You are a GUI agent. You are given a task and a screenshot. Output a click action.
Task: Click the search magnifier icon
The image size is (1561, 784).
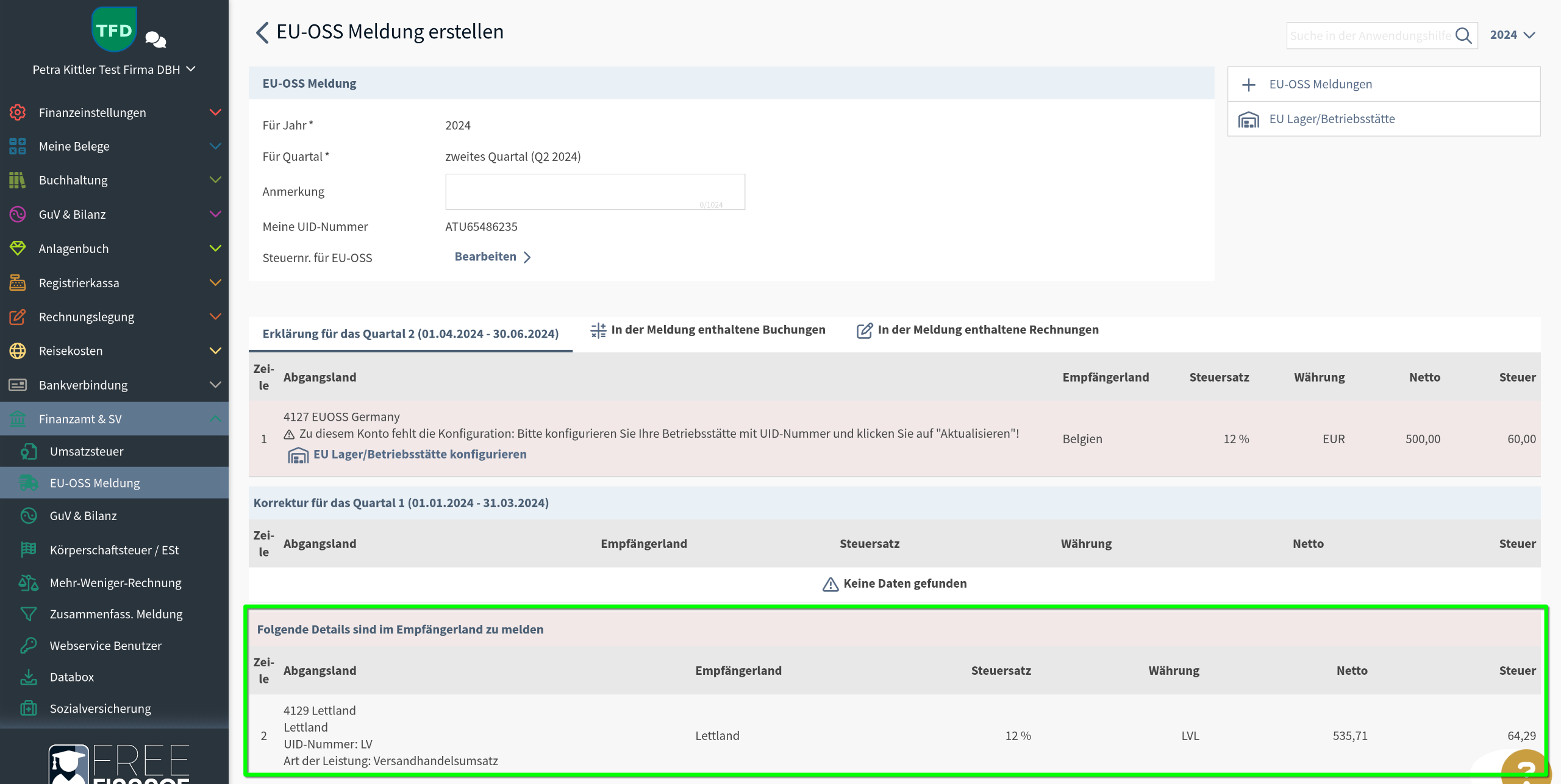click(1463, 36)
